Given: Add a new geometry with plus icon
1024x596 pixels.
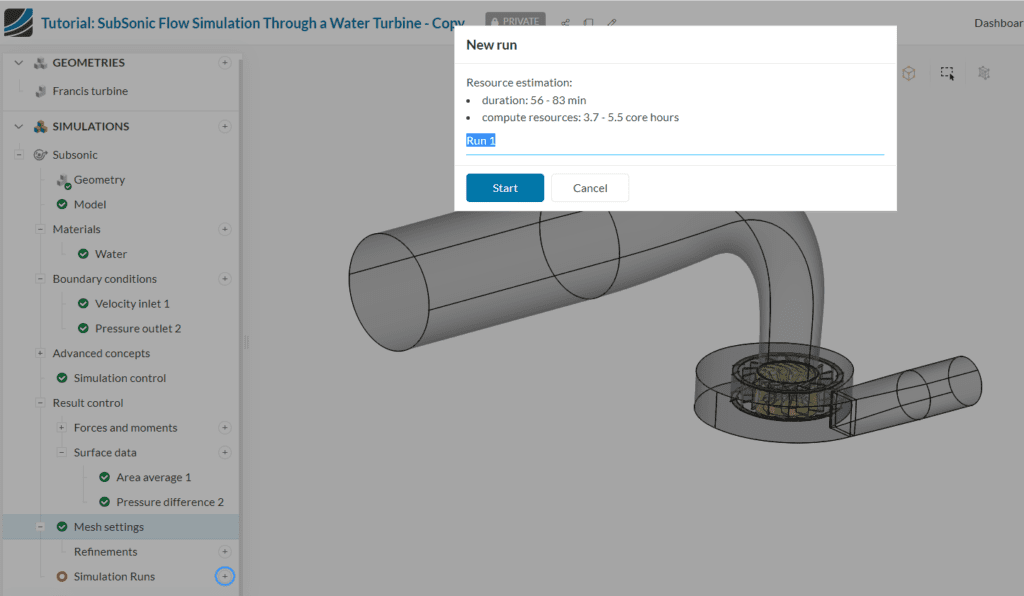Looking at the screenshot, I should point(225,63).
